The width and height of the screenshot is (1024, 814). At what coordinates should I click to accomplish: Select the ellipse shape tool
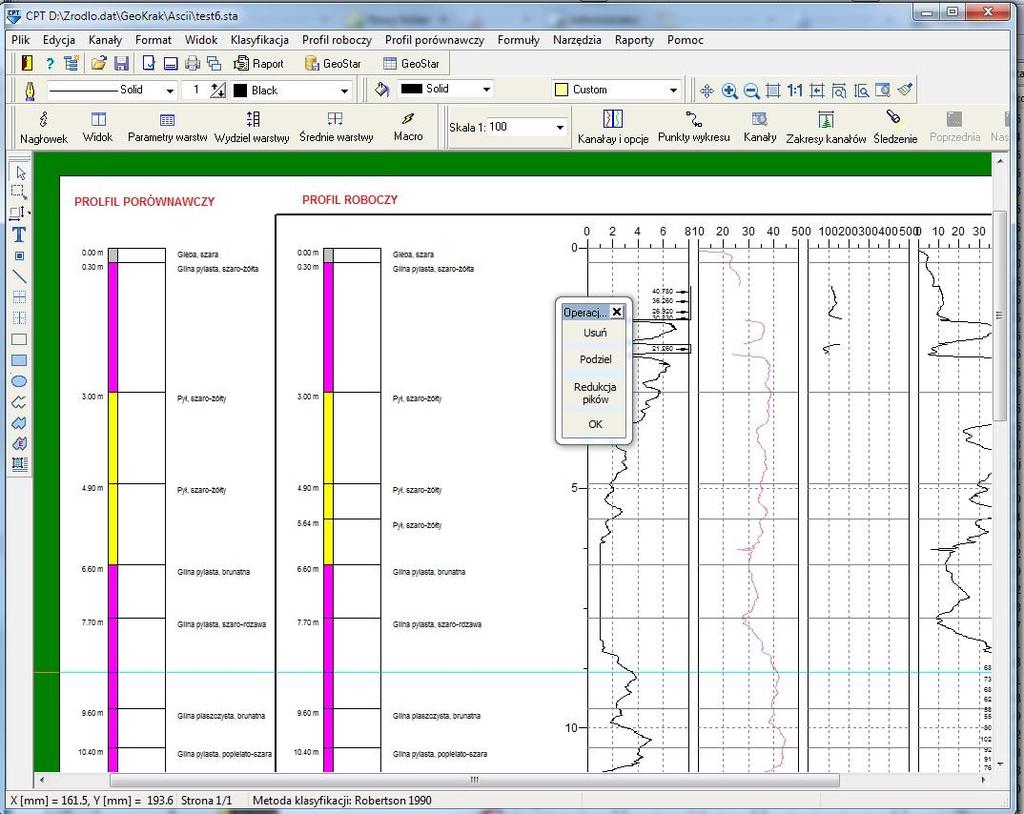pyautogui.click(x=19, y=381)
